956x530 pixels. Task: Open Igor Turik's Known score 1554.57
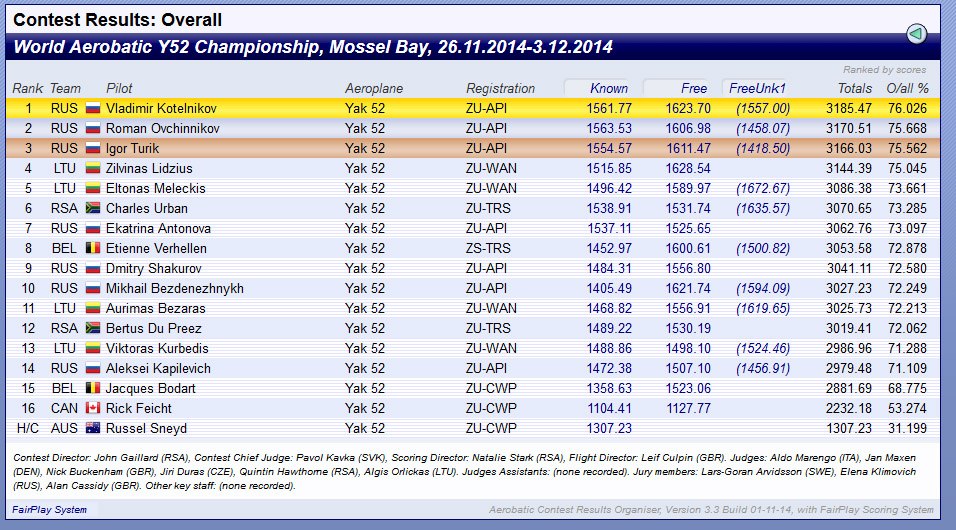tap(609, 149)
